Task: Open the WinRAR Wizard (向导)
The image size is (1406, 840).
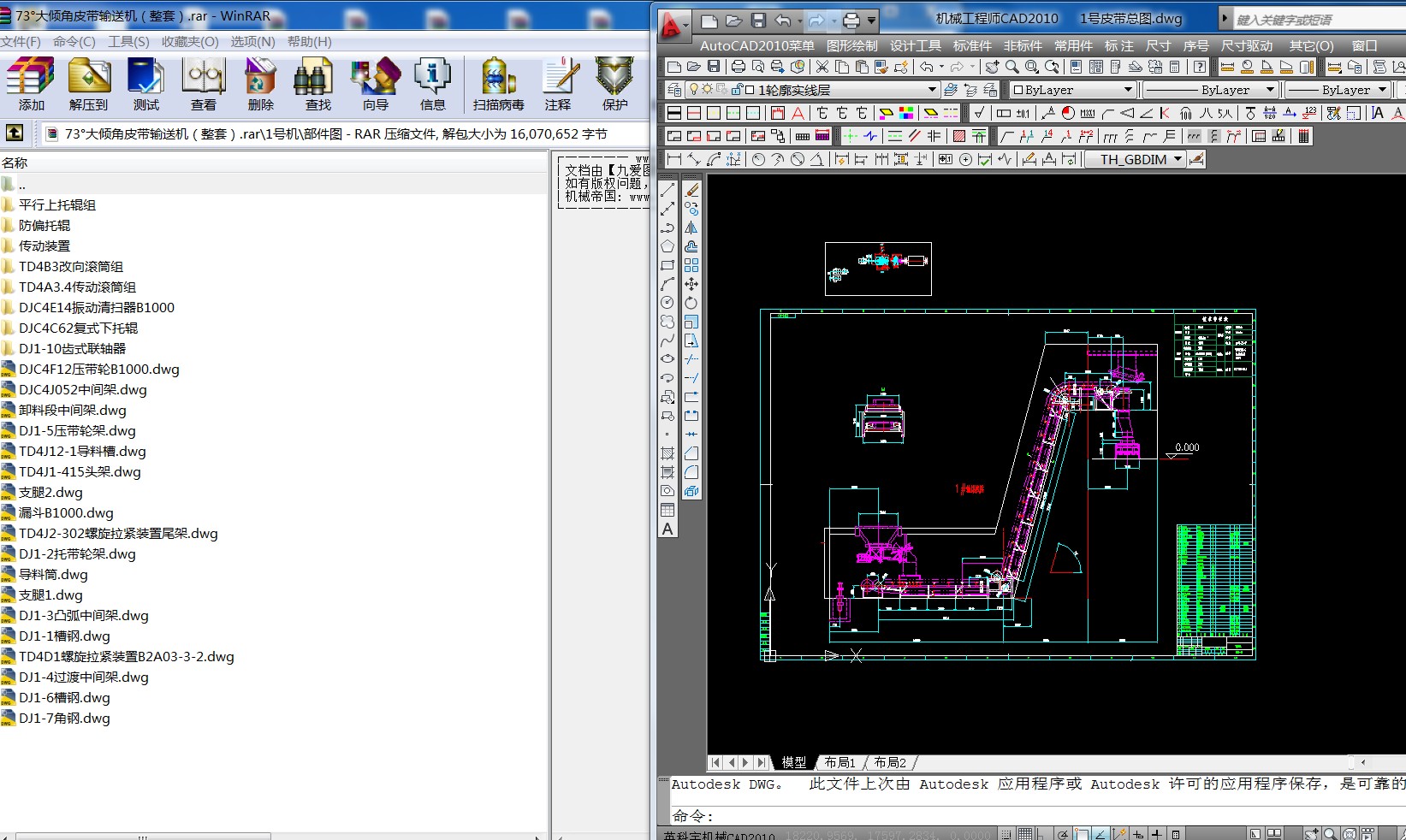Action: (x=376, y=85)
